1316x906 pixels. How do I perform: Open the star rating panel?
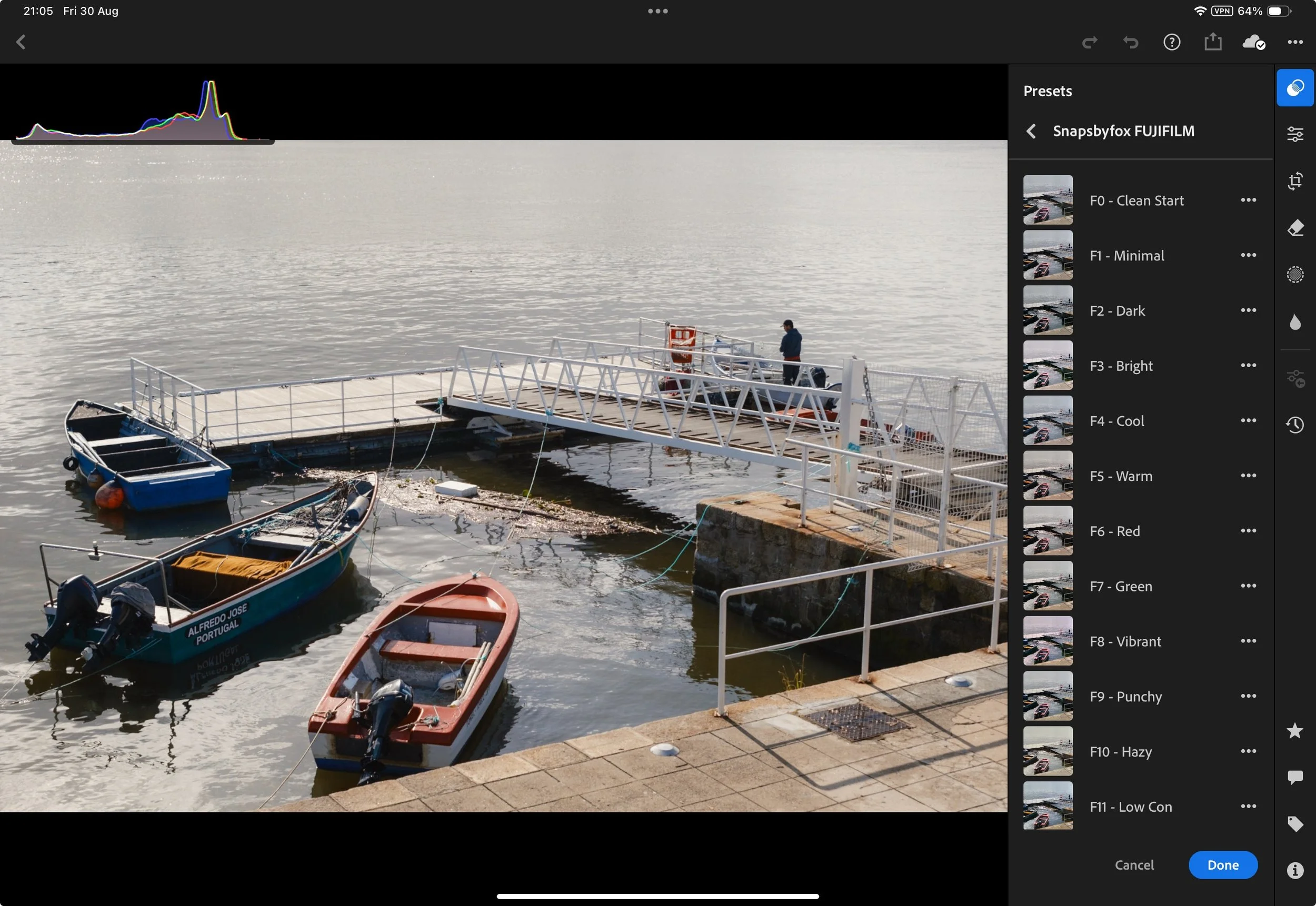[1294, 731]
